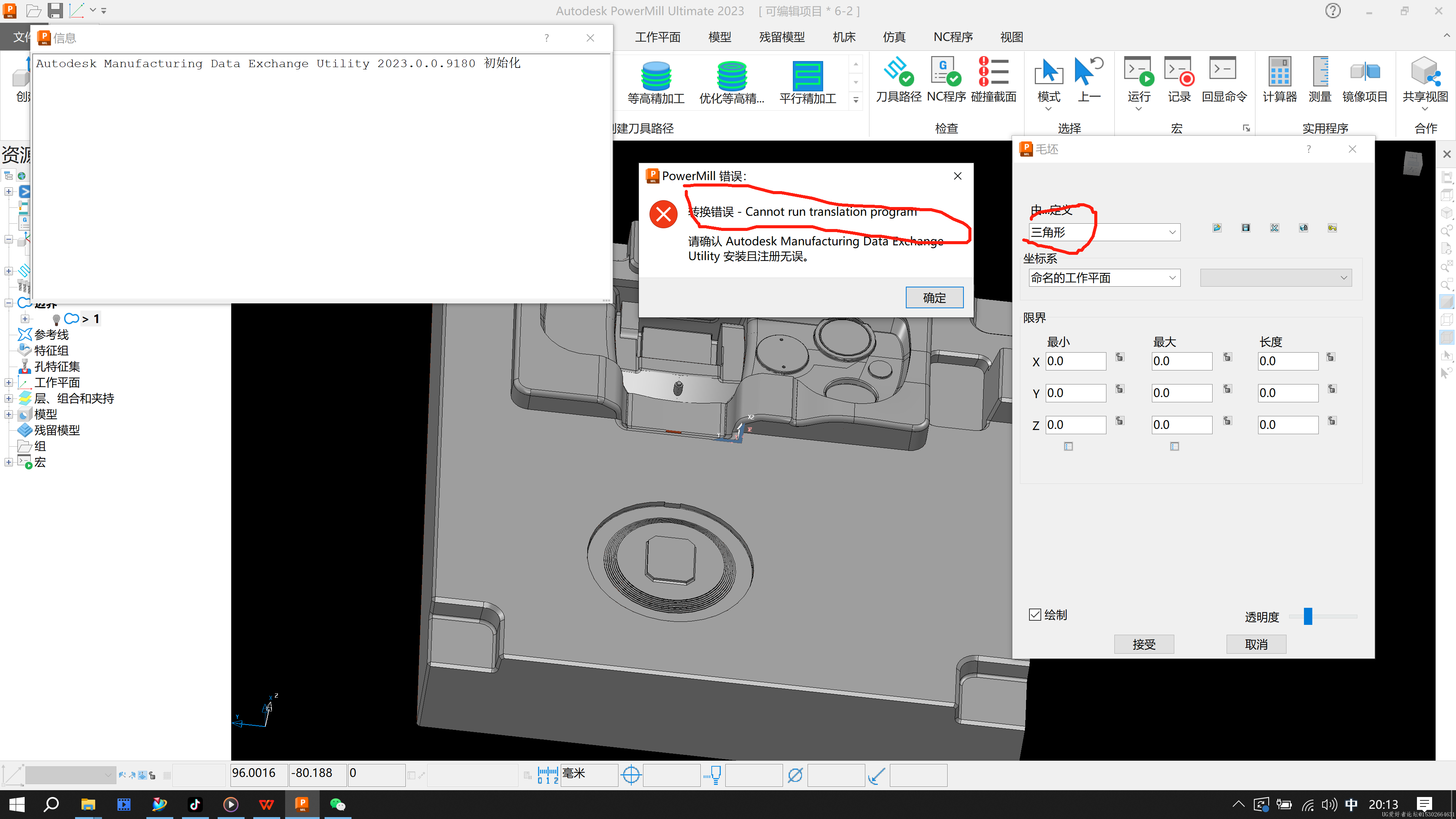Toggle the lock beside X 最小 field
Viewport: 1456px width, 819px height.
point(1120,357)
